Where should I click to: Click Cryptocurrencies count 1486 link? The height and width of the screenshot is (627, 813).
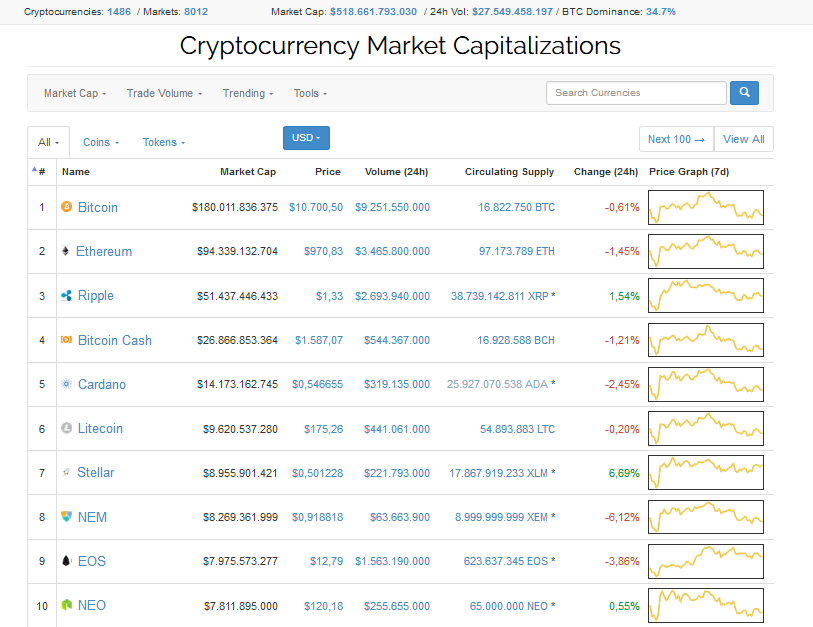[x=119, y=11]
